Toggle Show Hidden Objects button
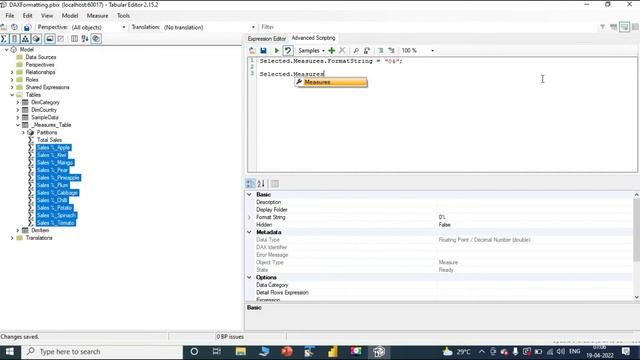640x360 pixels. click(x=61, y=39)
